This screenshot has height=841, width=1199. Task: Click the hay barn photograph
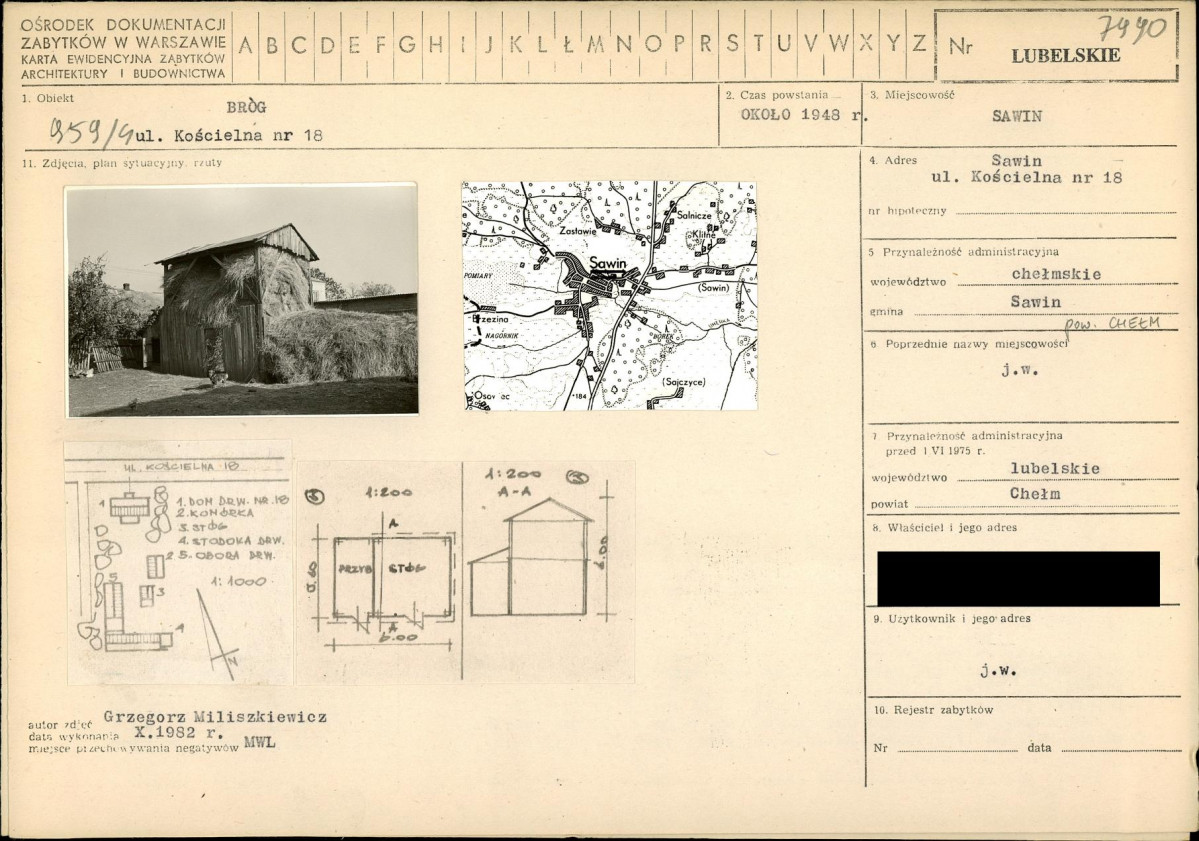[242, 299]
